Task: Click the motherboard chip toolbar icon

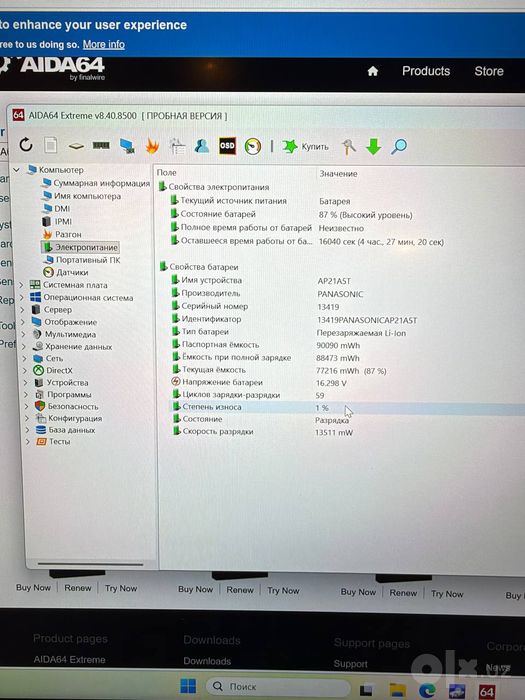Action: (76, 146)
